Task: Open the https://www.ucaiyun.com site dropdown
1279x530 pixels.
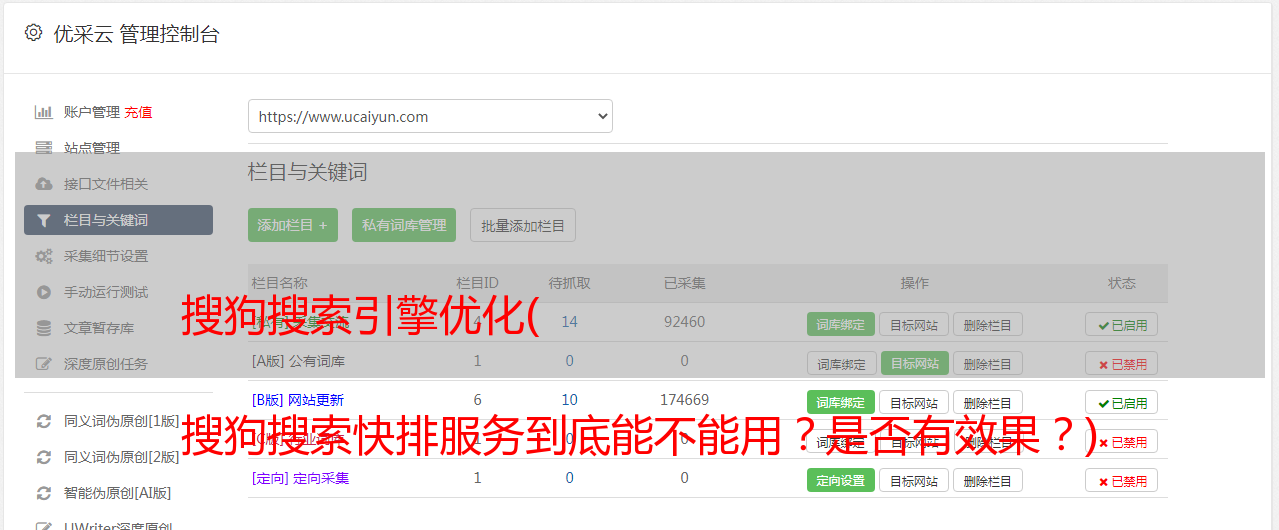Action: tap(430, 116)
